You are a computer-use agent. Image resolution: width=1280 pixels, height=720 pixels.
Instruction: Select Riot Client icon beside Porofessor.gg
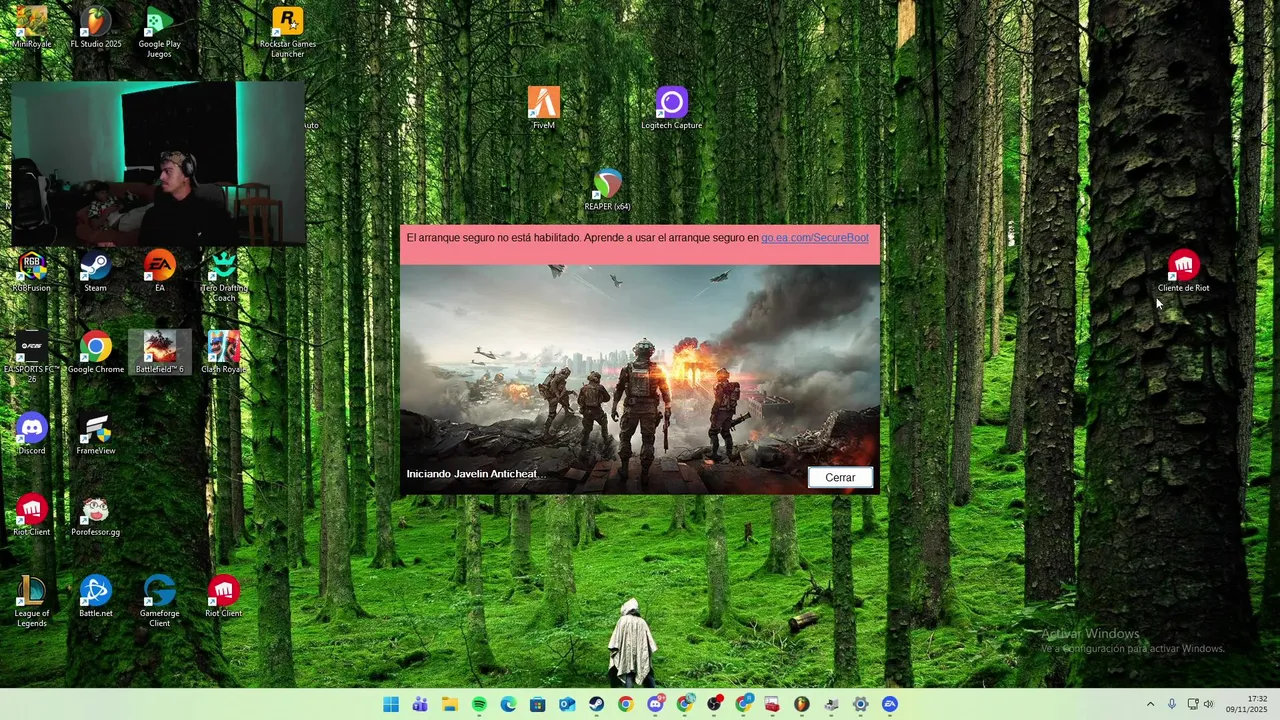coord(32,516)
